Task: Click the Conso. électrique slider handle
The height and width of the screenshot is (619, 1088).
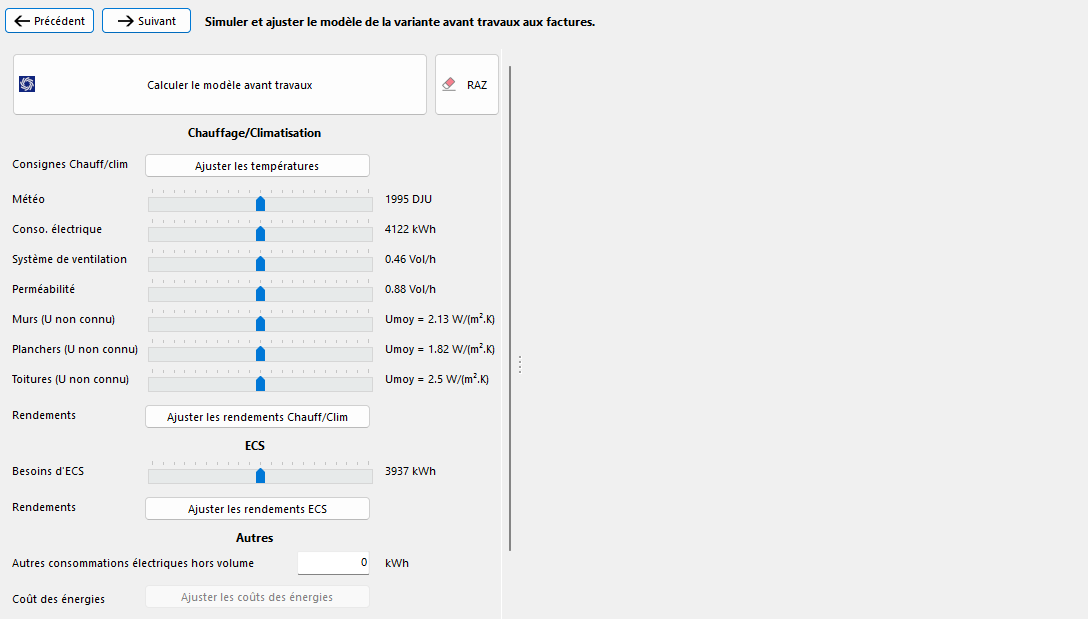Action: click(x=260, y=234)
